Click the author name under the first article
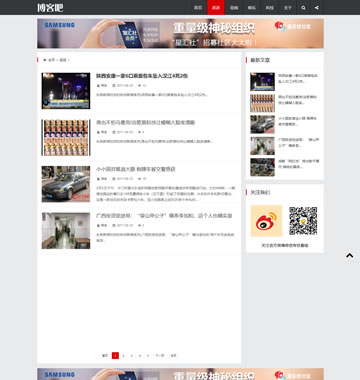The width and height of the screenshot is (360, 380). click(104, 86)
